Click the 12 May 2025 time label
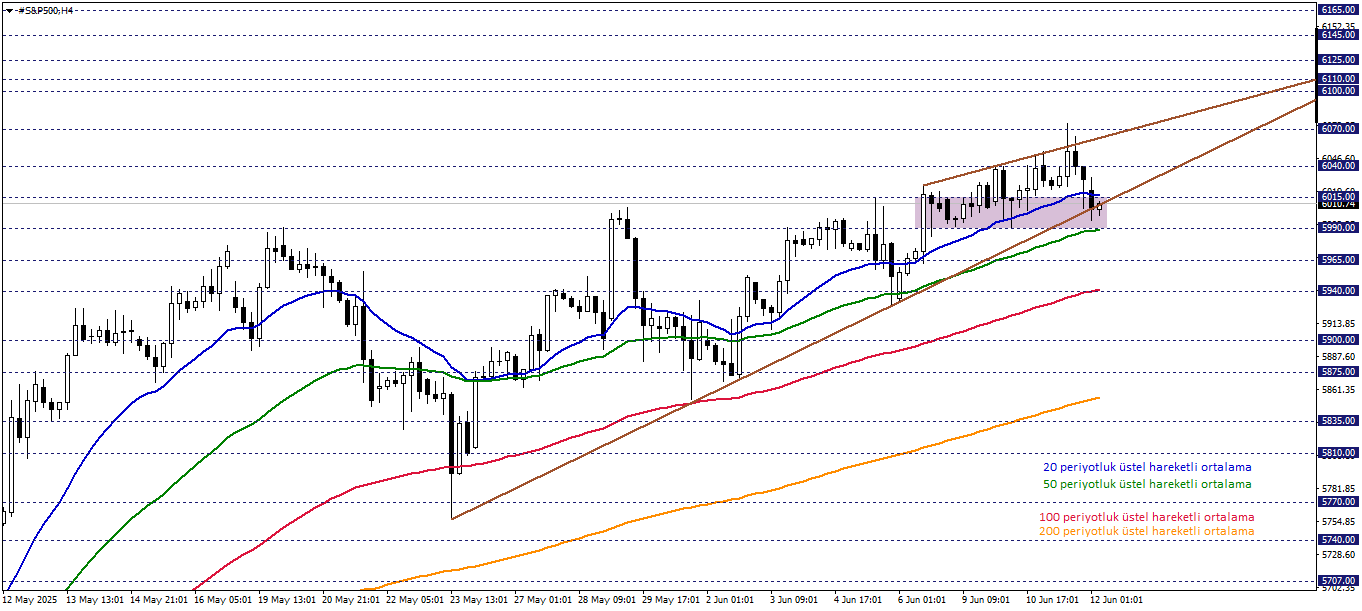The height and width of the screenshot is (611, 1362). click(30, 600)
